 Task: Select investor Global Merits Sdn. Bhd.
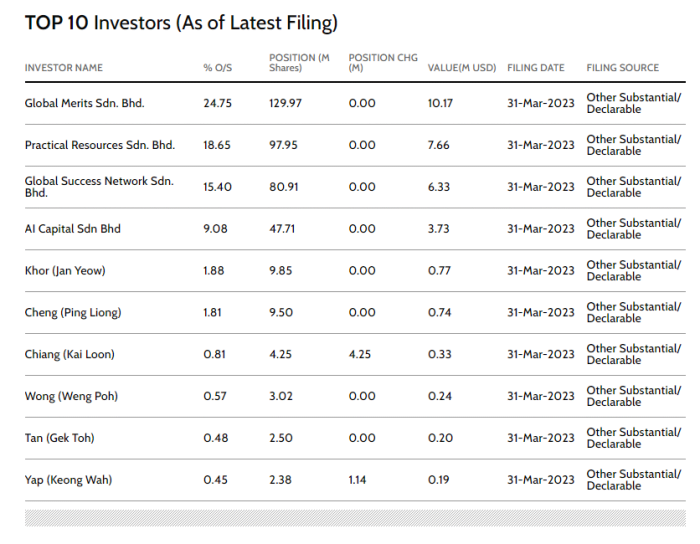coord(84,103)
